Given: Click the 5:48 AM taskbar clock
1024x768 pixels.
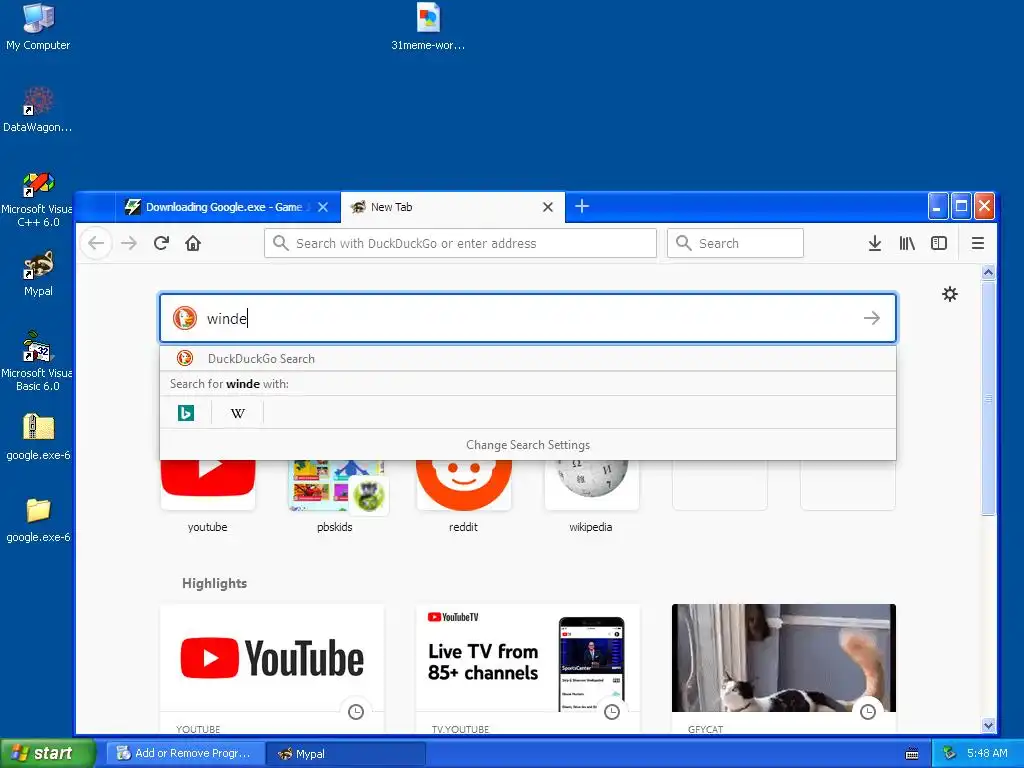Looking at the screenshot, I should point(987,753).
